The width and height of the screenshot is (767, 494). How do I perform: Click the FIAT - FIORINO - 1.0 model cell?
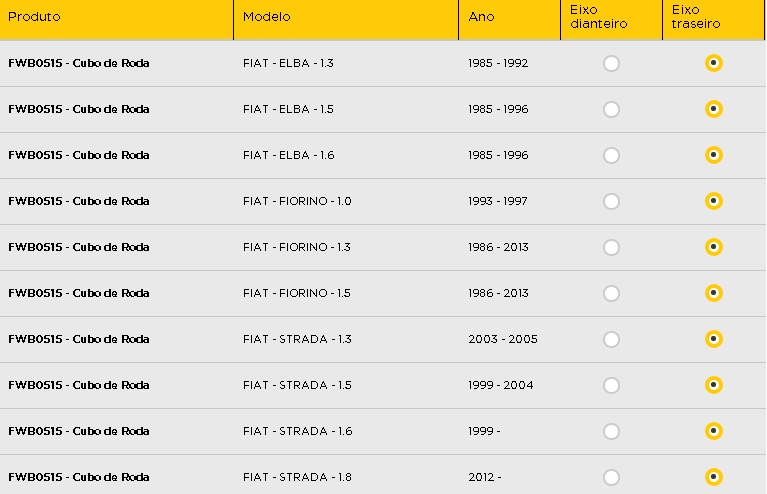coord(297,202)
